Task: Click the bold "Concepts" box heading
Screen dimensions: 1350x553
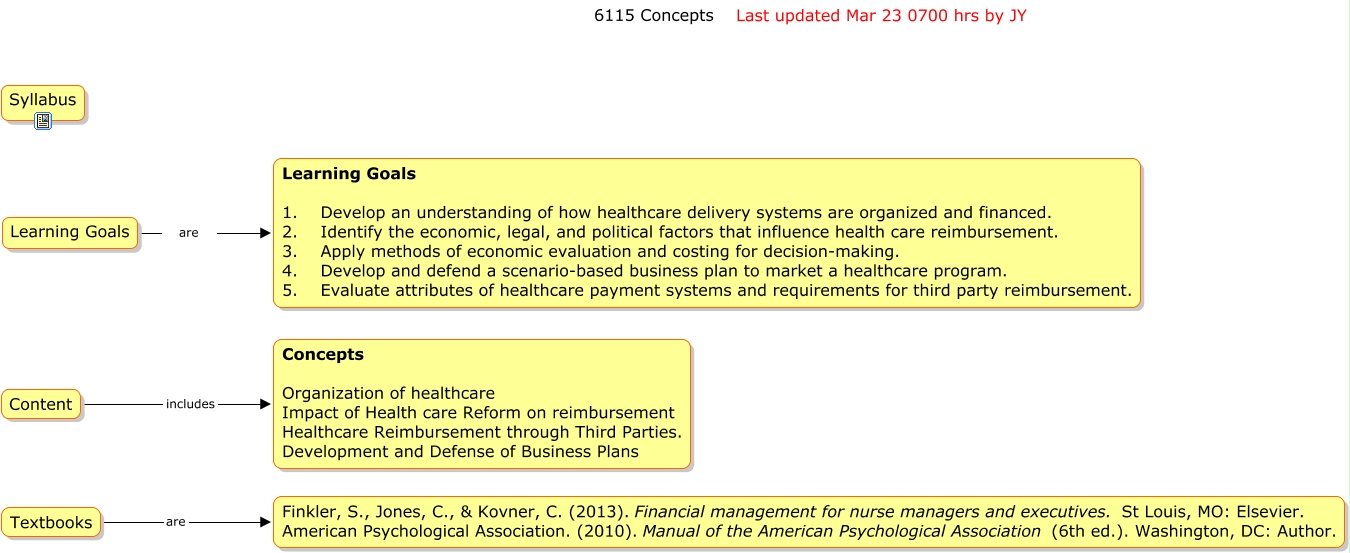Action: 322,355
